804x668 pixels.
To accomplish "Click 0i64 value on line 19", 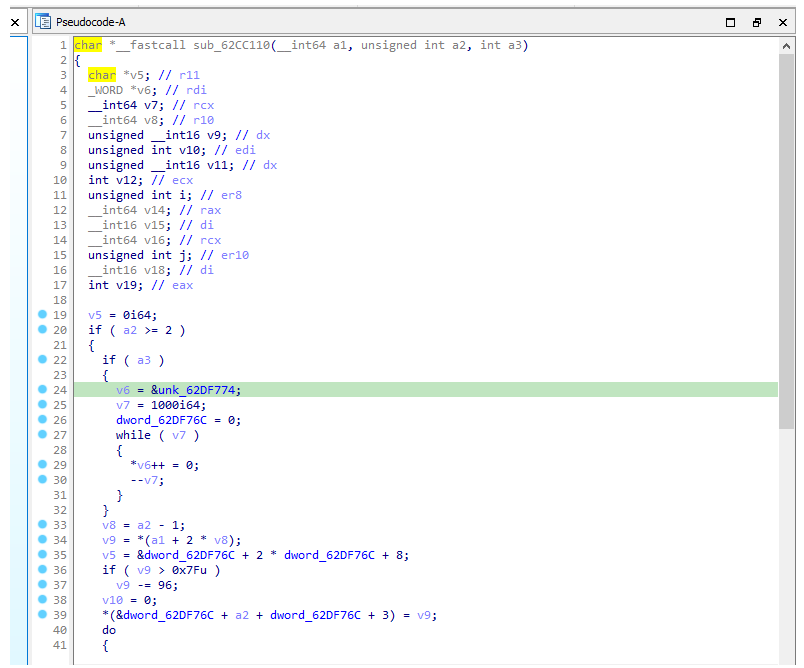I will 137,315.
